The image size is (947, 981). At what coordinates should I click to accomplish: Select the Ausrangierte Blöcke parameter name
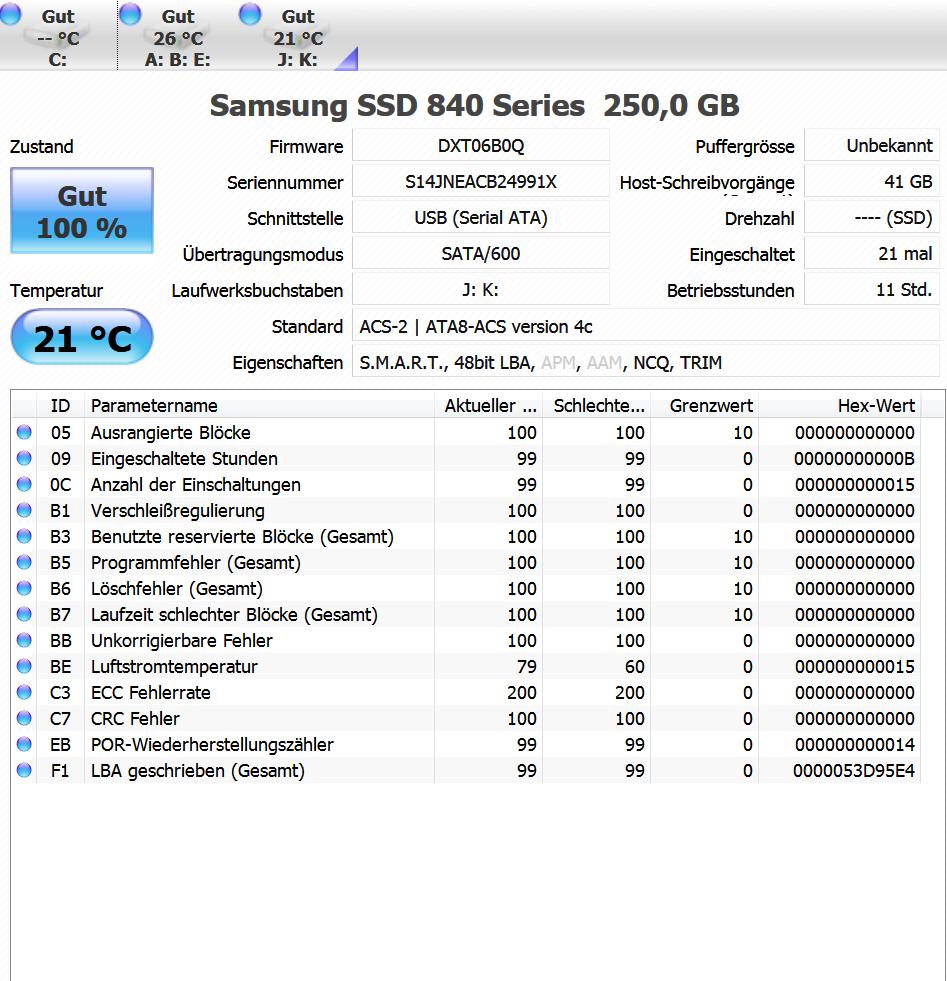click(x=170, y=432)
